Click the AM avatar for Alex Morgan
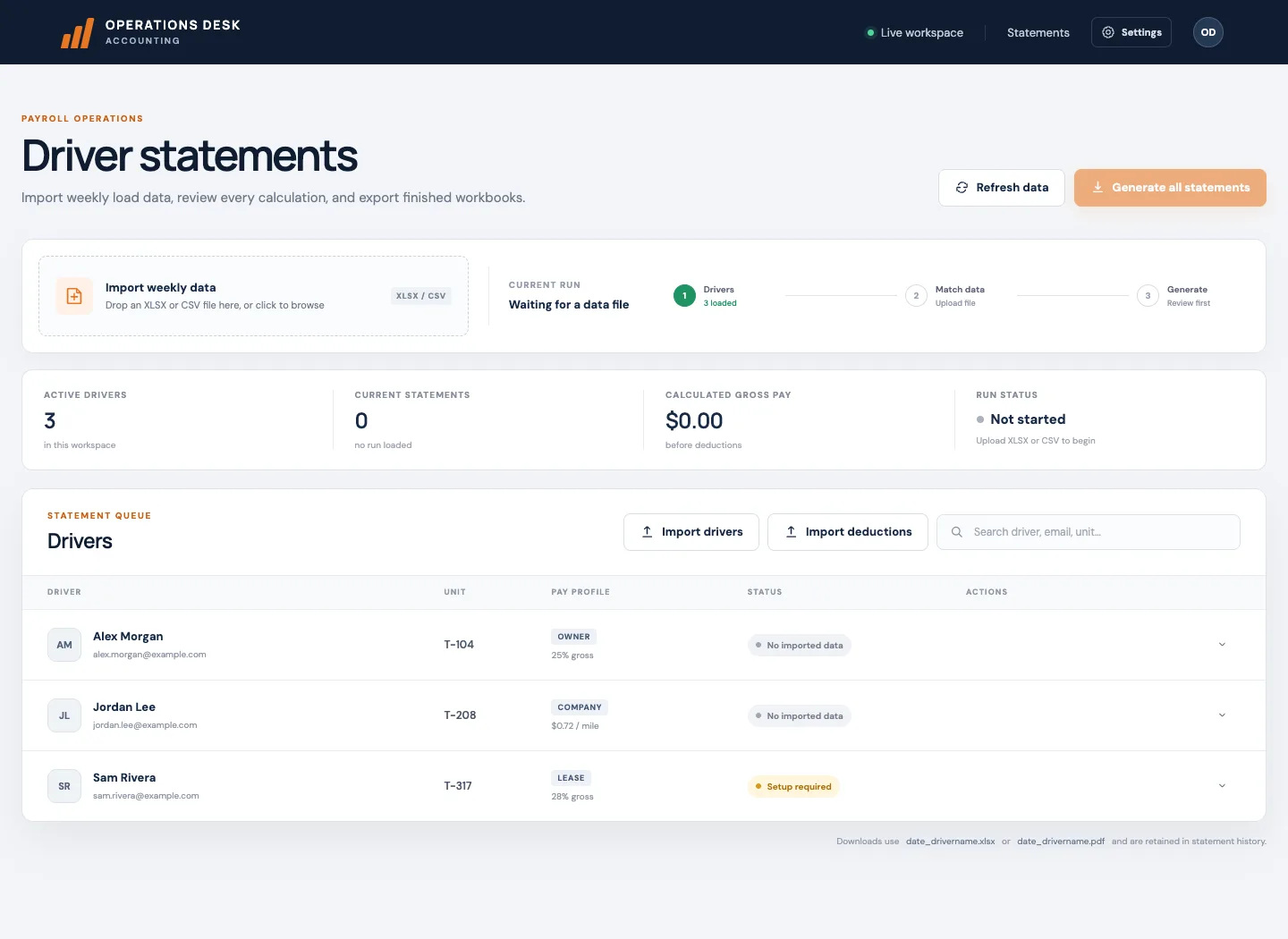Image resolution: width=1288 pixels, height=939 pixels. click(64, 645)
